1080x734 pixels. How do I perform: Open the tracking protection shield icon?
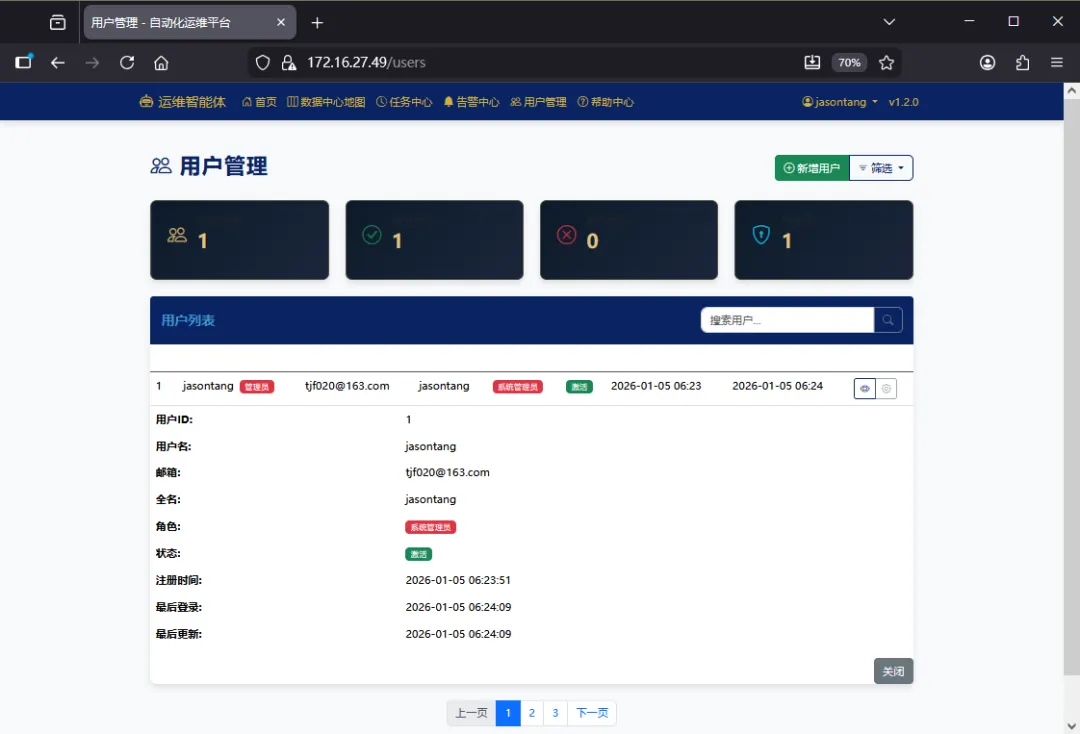coord(262,63)
